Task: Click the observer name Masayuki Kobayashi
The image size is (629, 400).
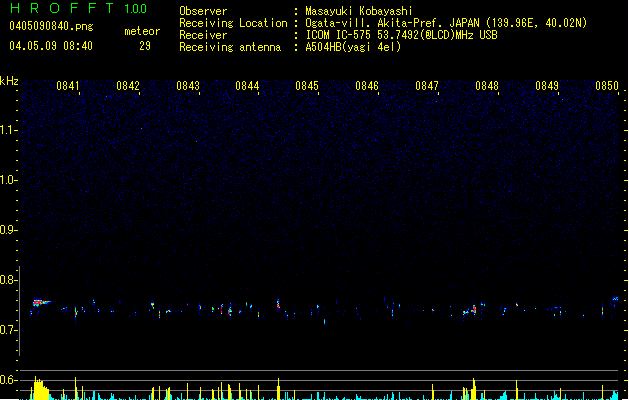Action: 359,11
